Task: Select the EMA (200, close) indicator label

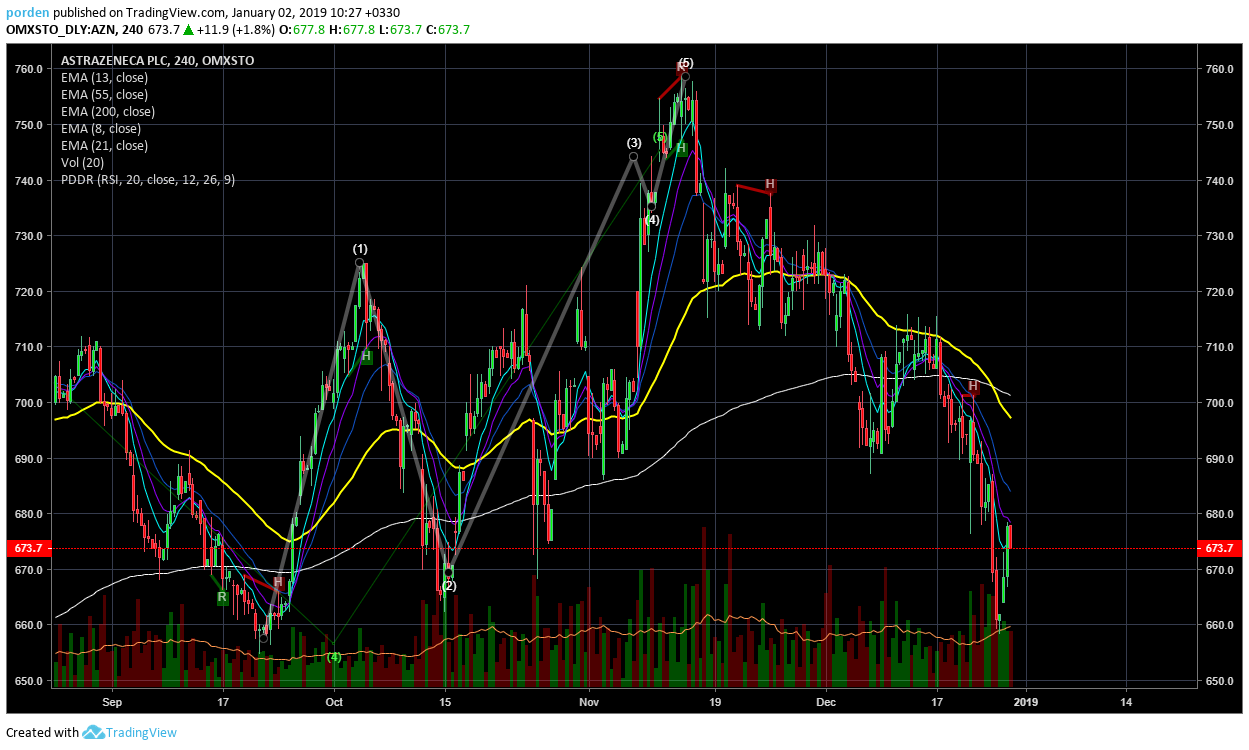Action: pyautogui.click(x=108, y=111)
